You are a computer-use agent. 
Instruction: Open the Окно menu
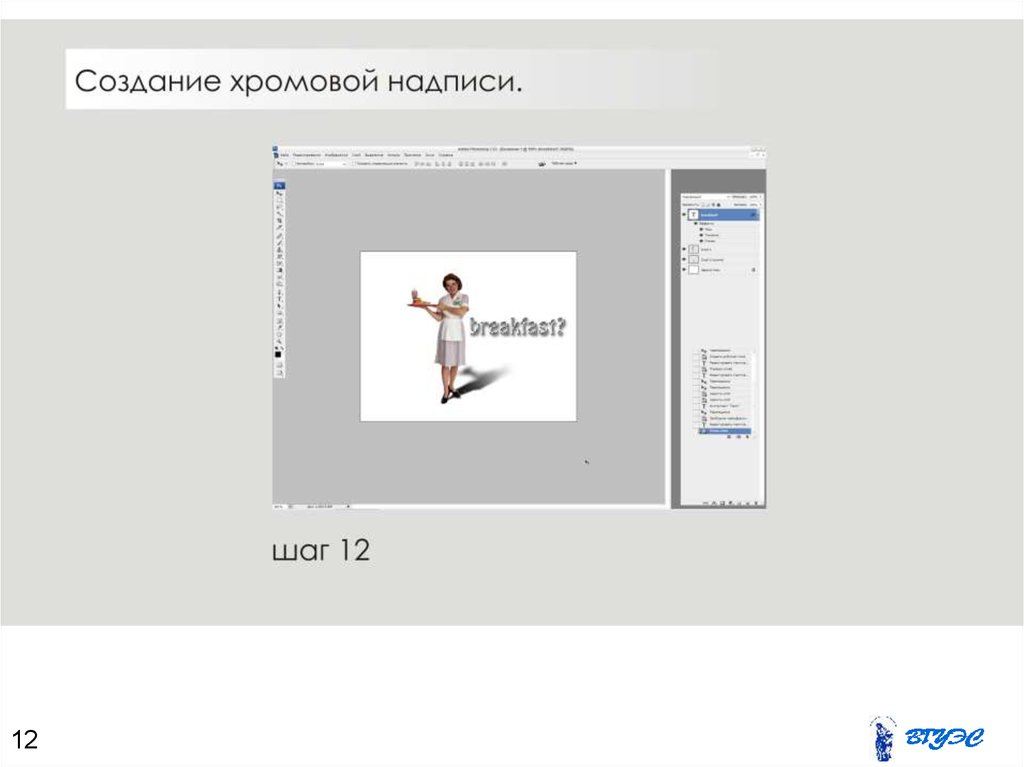(x=430, y=155)
